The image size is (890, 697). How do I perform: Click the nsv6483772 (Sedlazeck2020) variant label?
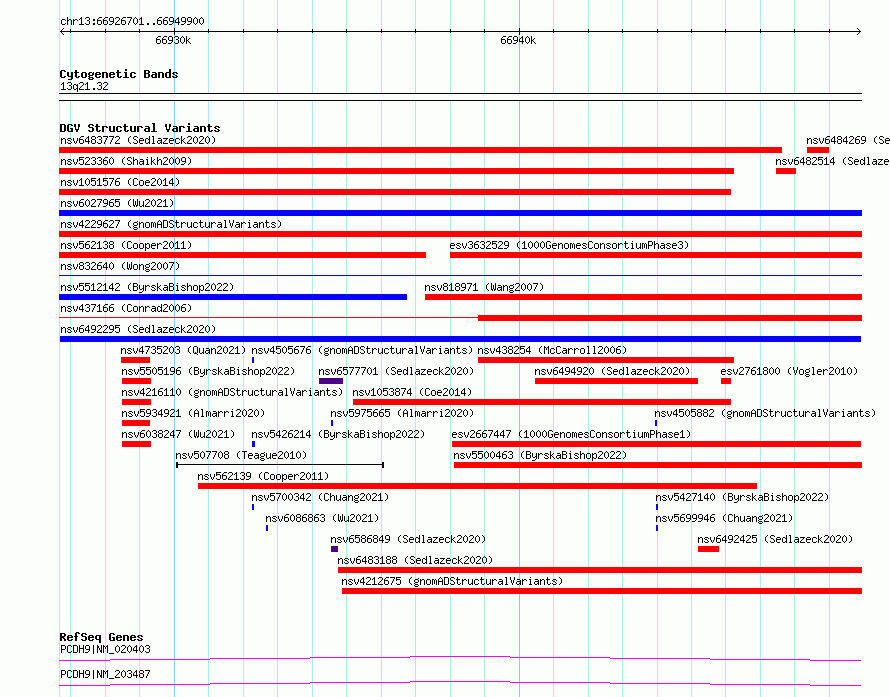[x=138, y=140]
